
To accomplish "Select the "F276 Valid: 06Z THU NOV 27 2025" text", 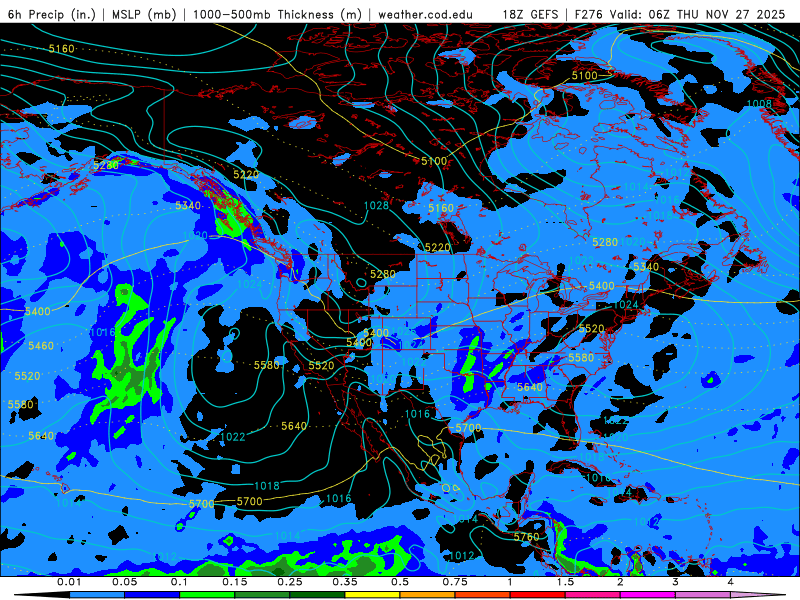I will pyautogui.click(x=680, y=14).
